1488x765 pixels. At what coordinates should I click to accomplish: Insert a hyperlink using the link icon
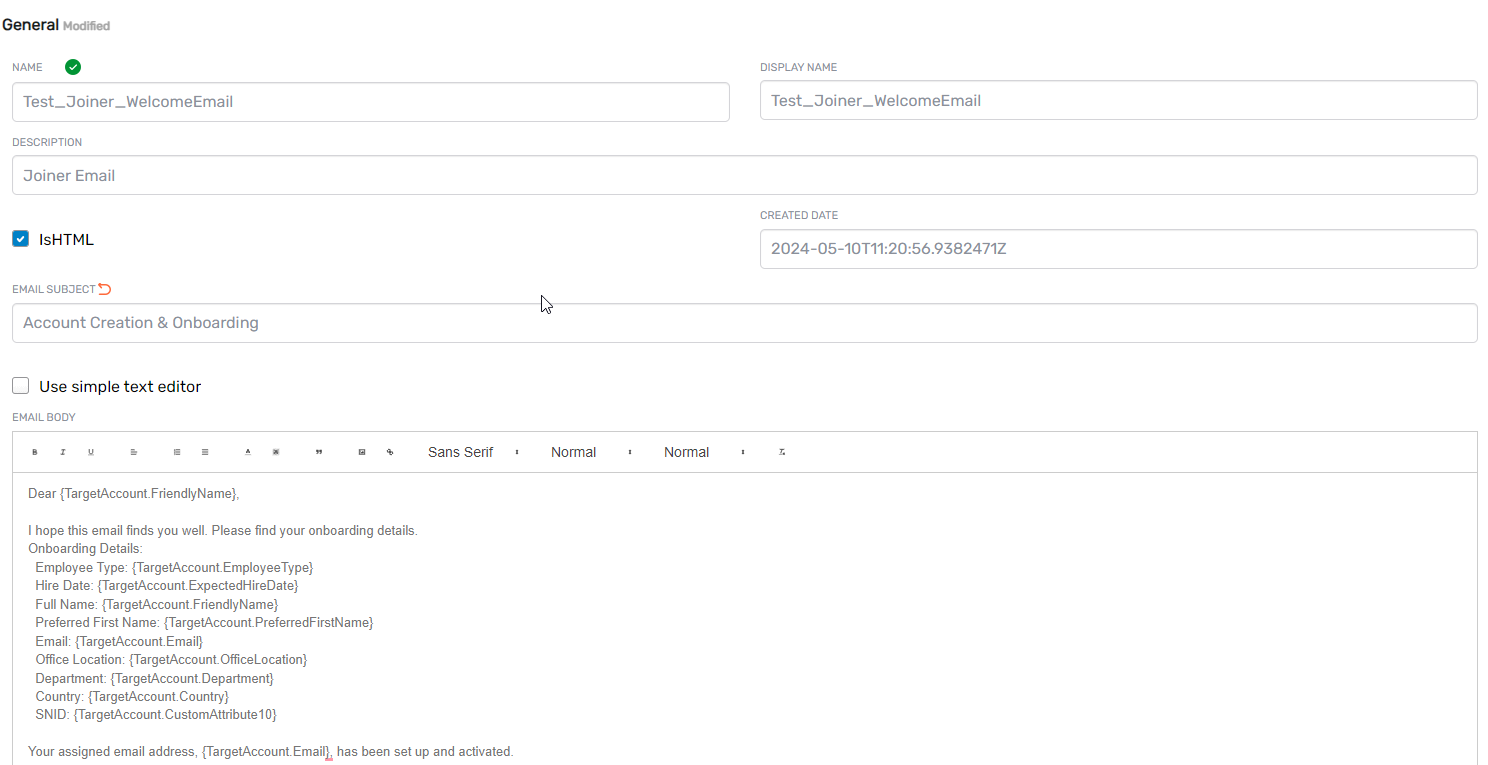390,452
